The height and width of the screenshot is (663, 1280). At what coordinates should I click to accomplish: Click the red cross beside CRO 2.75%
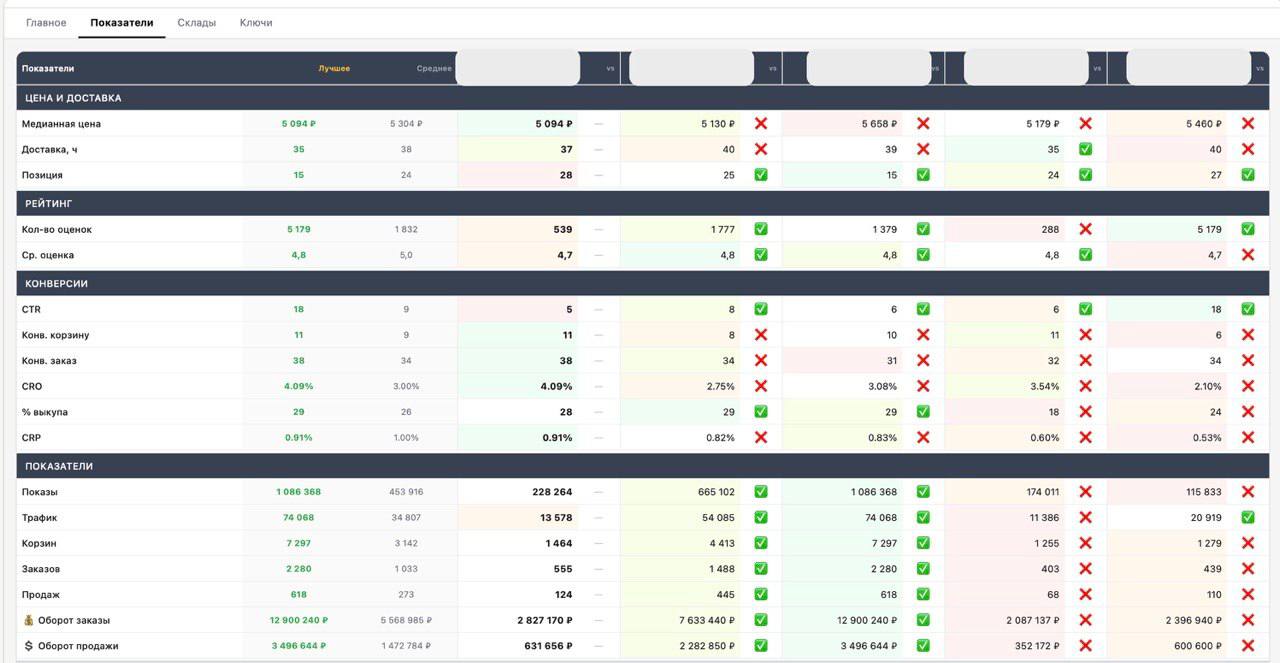[x=761, y=386]
